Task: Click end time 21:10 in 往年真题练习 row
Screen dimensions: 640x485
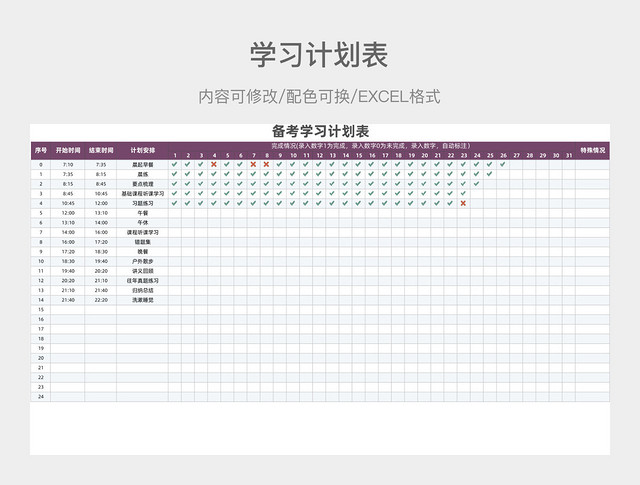Action: point(101,280)
